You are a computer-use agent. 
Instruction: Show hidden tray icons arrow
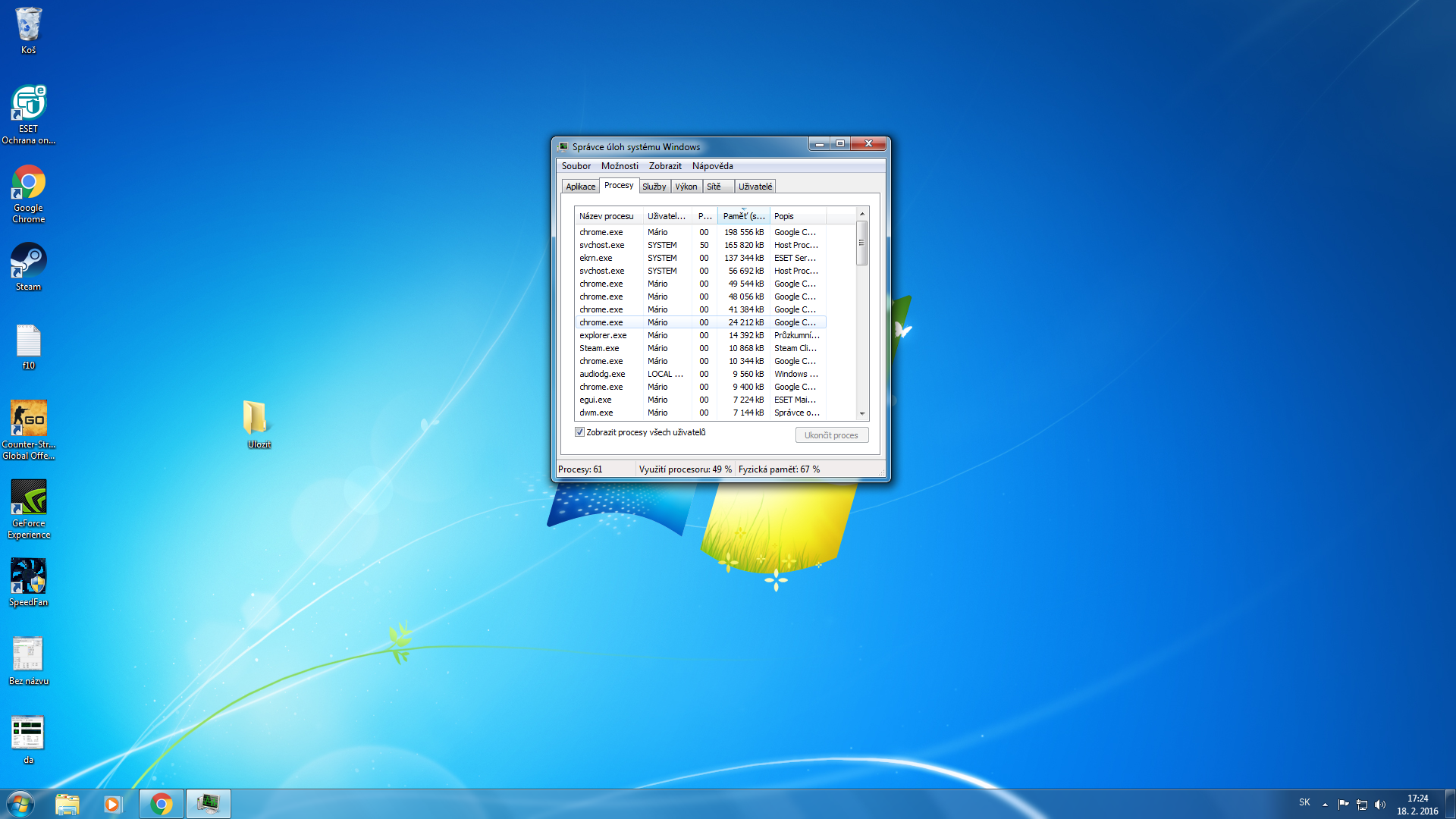[x=1325, y=805]
